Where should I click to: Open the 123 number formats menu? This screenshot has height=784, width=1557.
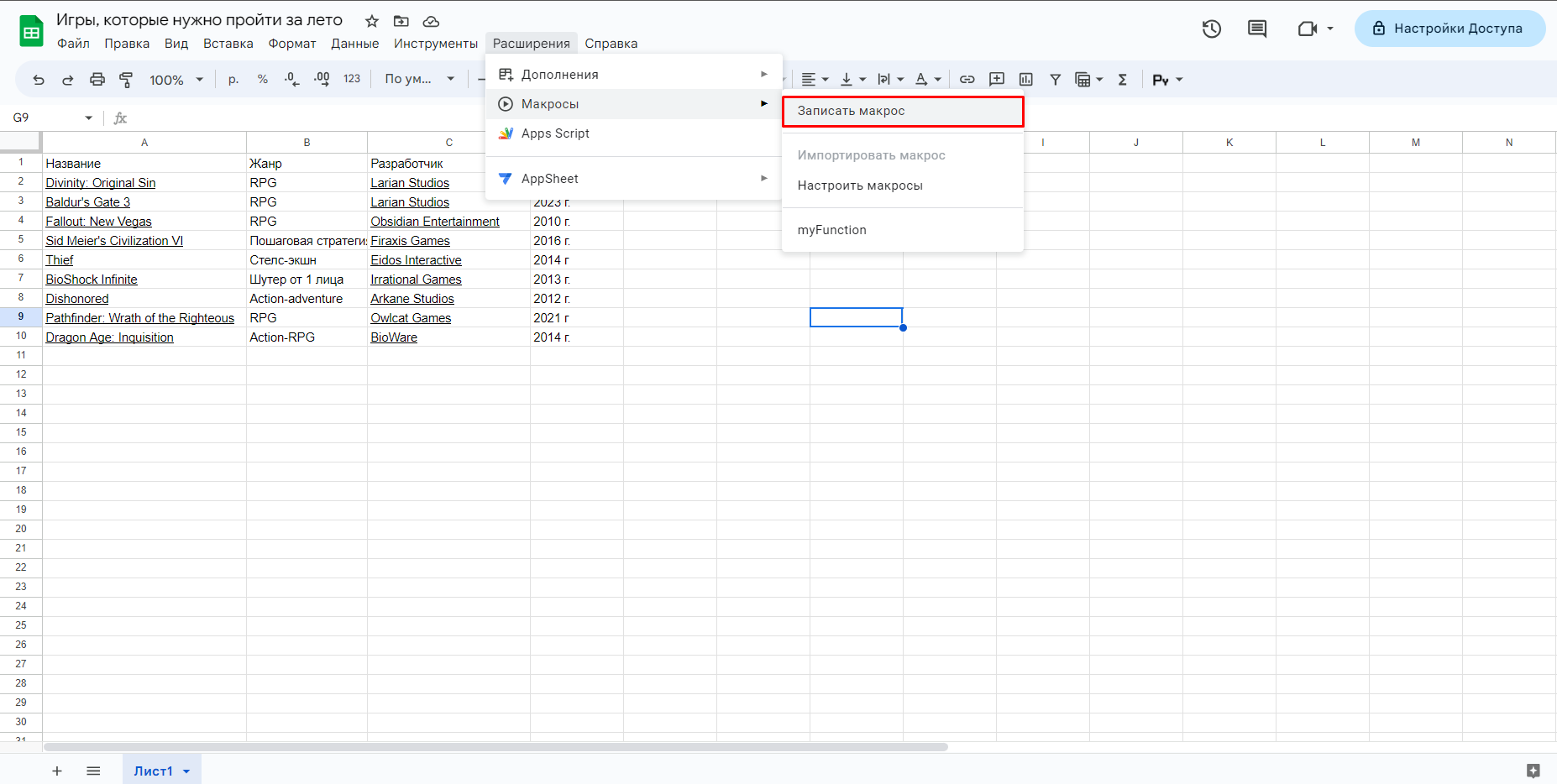(352, 79)
